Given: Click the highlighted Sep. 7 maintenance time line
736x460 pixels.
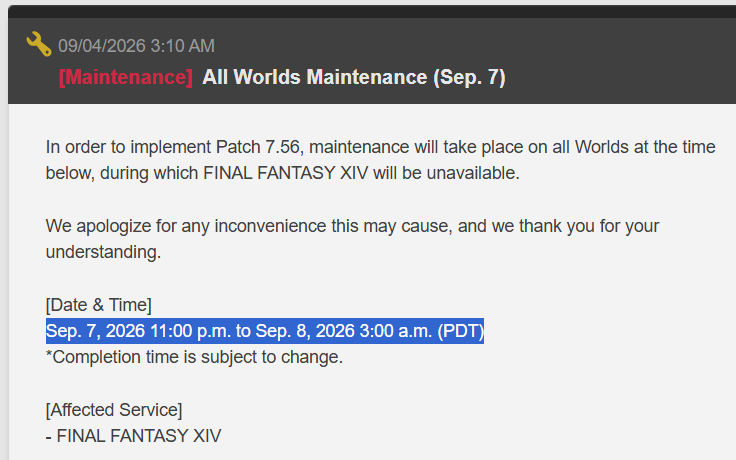Looking at the screenshot, I should click(265, 331).
